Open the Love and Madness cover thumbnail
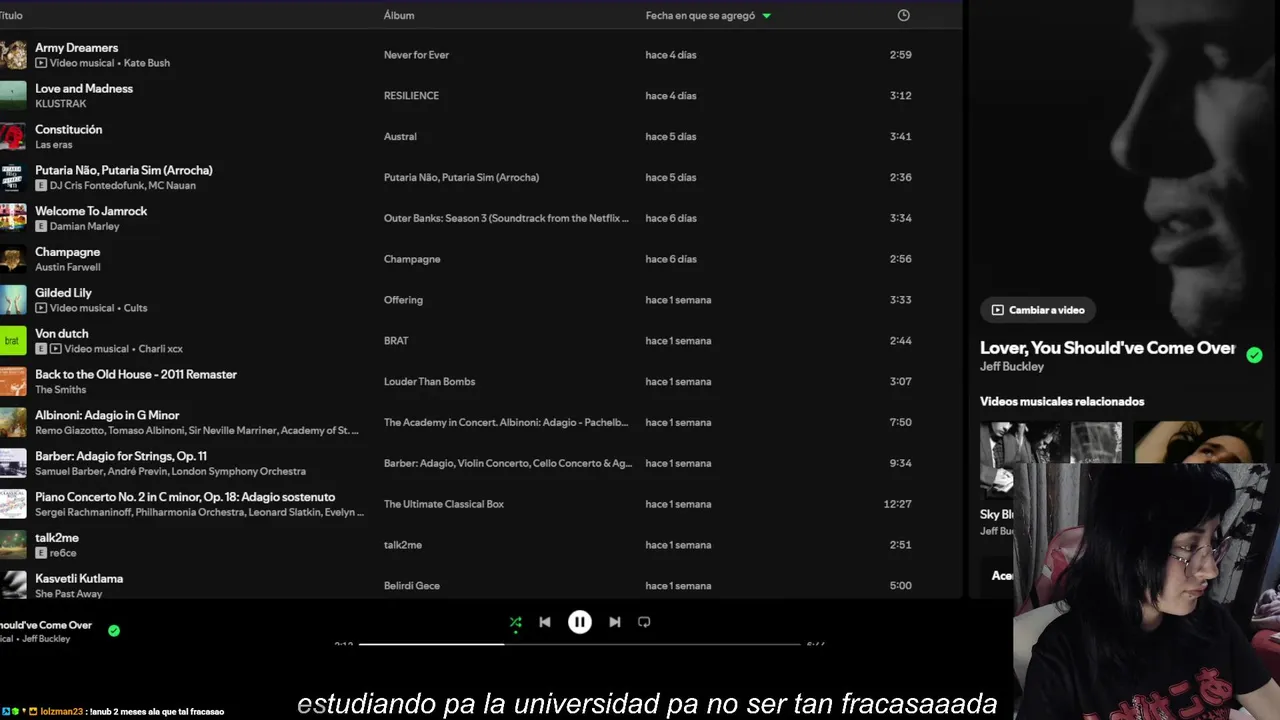The image size is (1280, 720). tap(13, 96)
